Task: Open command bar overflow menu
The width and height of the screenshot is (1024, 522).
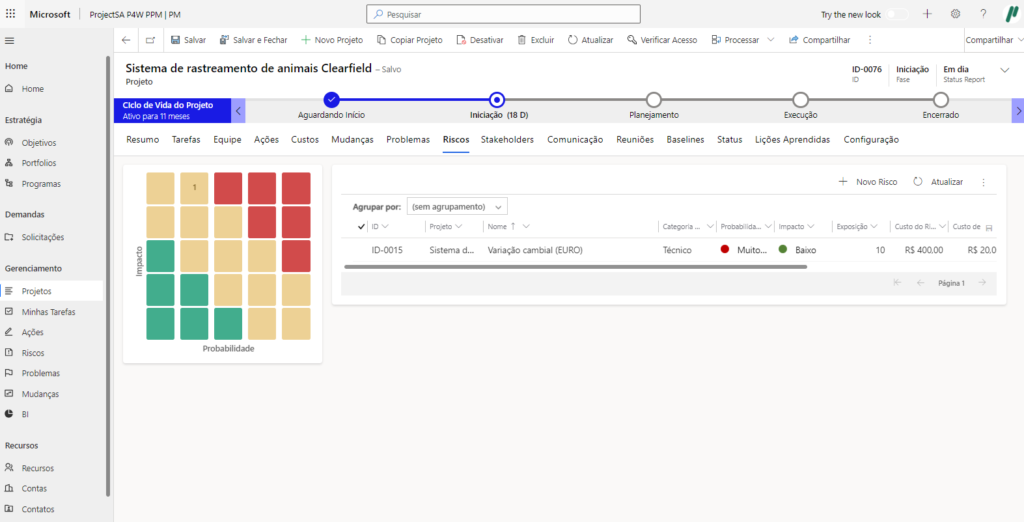Action: tap(869, 40)
